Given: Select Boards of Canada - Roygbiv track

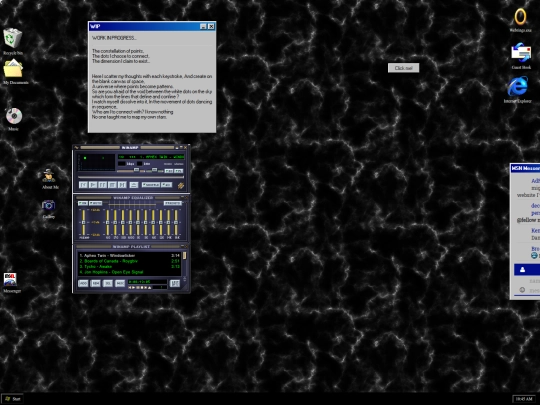Looking at the screenshot, I should coord(129,261).
